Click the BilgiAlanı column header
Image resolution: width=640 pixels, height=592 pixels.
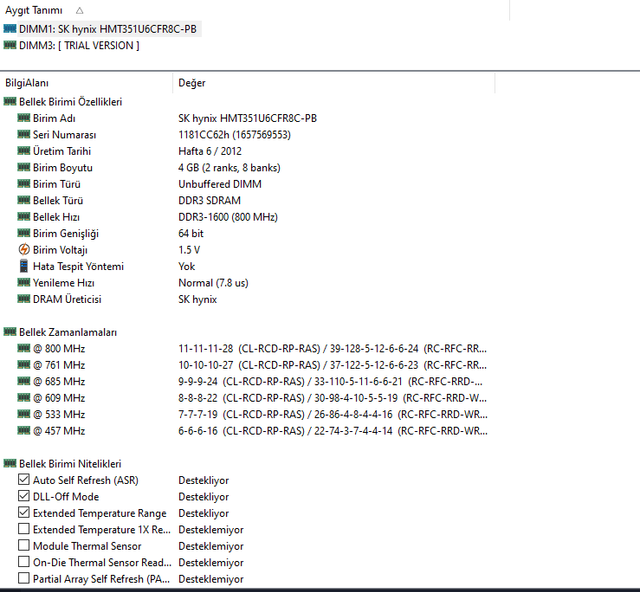coord(27,83)
